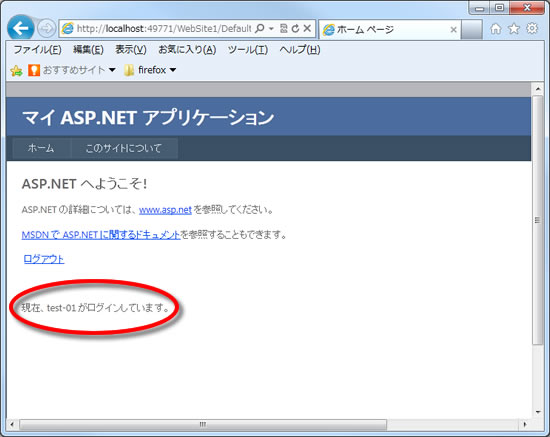Screen dimensions: 550x437
Task: Click the ログアウト link
Action: pos(44,259)
